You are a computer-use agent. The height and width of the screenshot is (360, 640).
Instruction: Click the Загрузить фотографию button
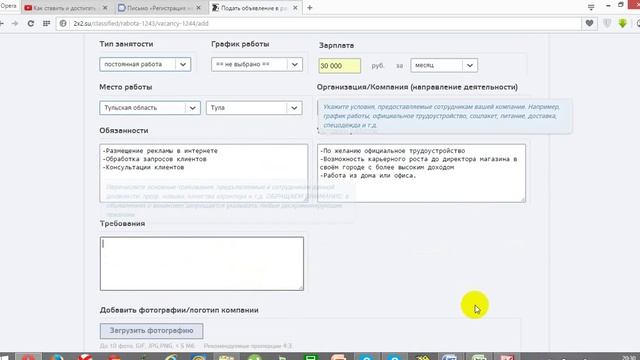point(151,331)
